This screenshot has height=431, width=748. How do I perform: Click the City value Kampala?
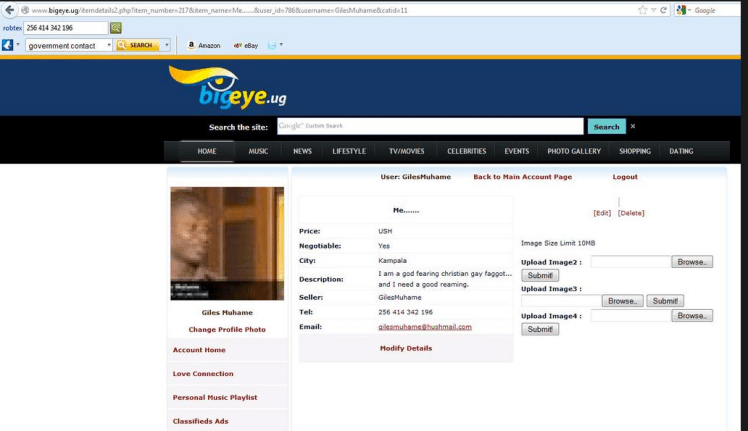[393, 261]
